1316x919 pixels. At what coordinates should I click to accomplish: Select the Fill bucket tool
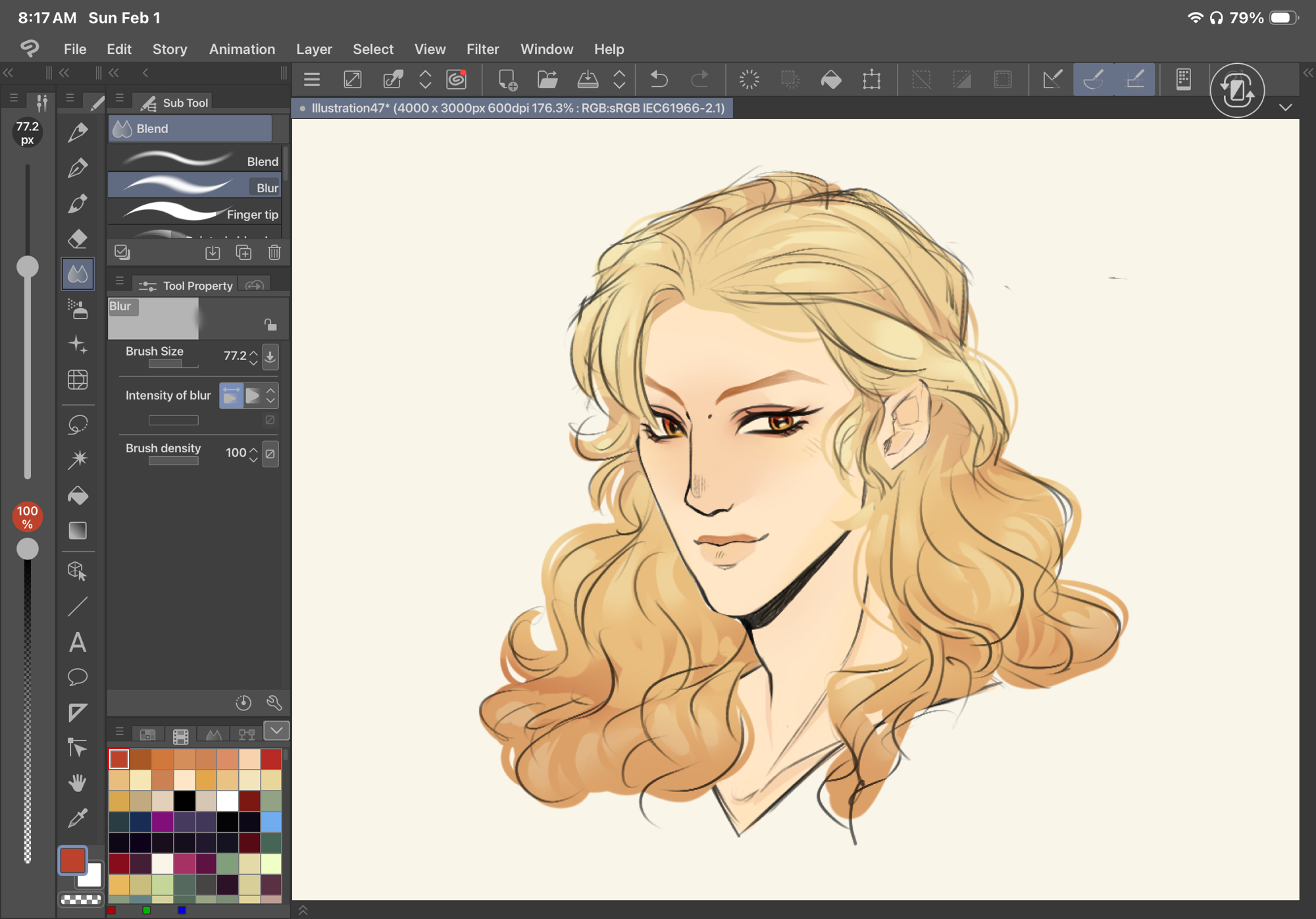click(78, 495)
